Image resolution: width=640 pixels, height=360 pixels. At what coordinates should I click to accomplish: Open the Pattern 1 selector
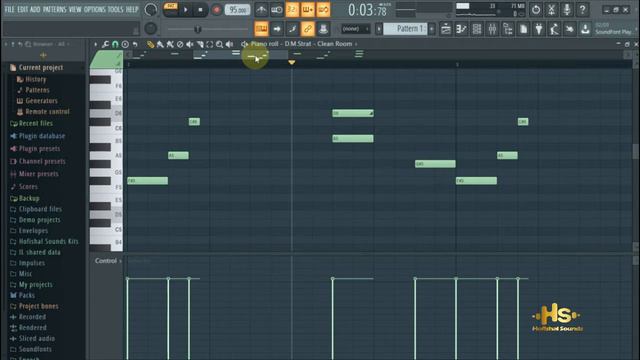point(405,29)
